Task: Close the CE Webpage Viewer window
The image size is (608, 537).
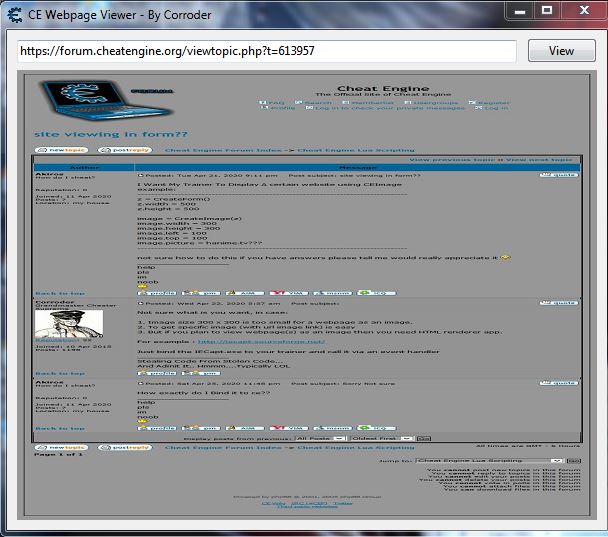Action: pyautogui.click(x=584, y=10)
